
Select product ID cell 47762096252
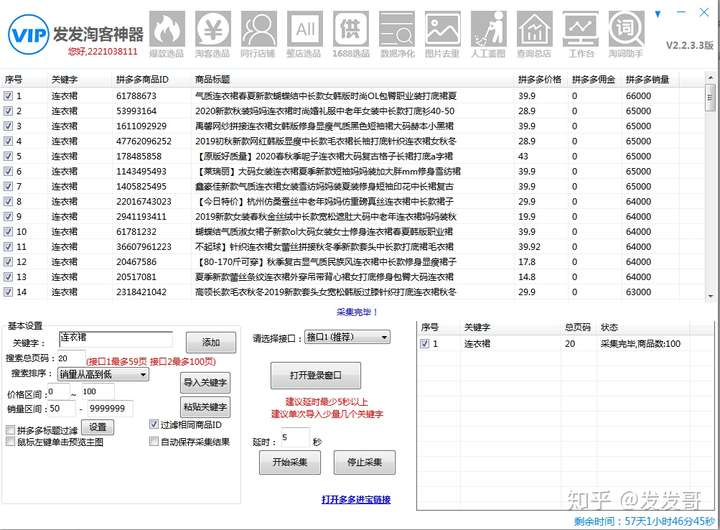(x=144, y=141)
